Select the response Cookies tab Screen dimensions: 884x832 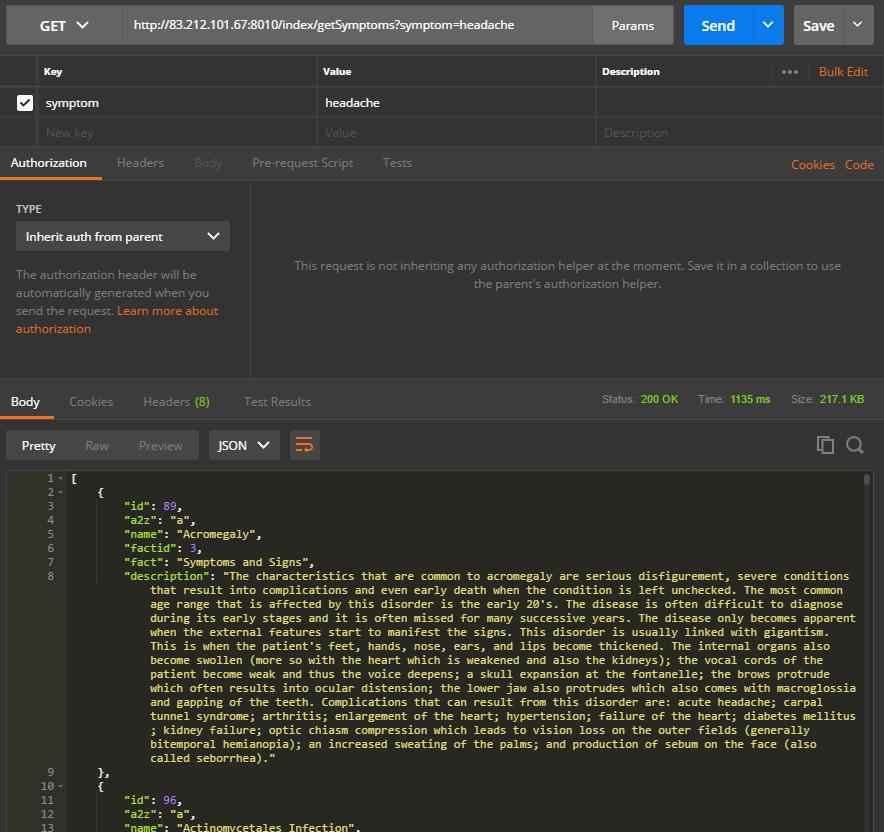point(91,402)
